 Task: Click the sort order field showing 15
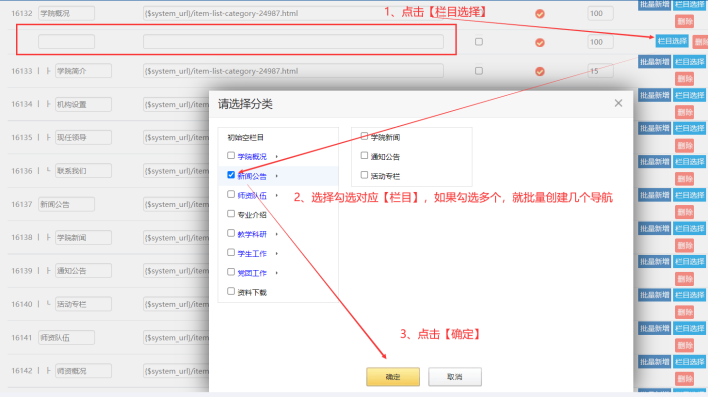point(600,71)
